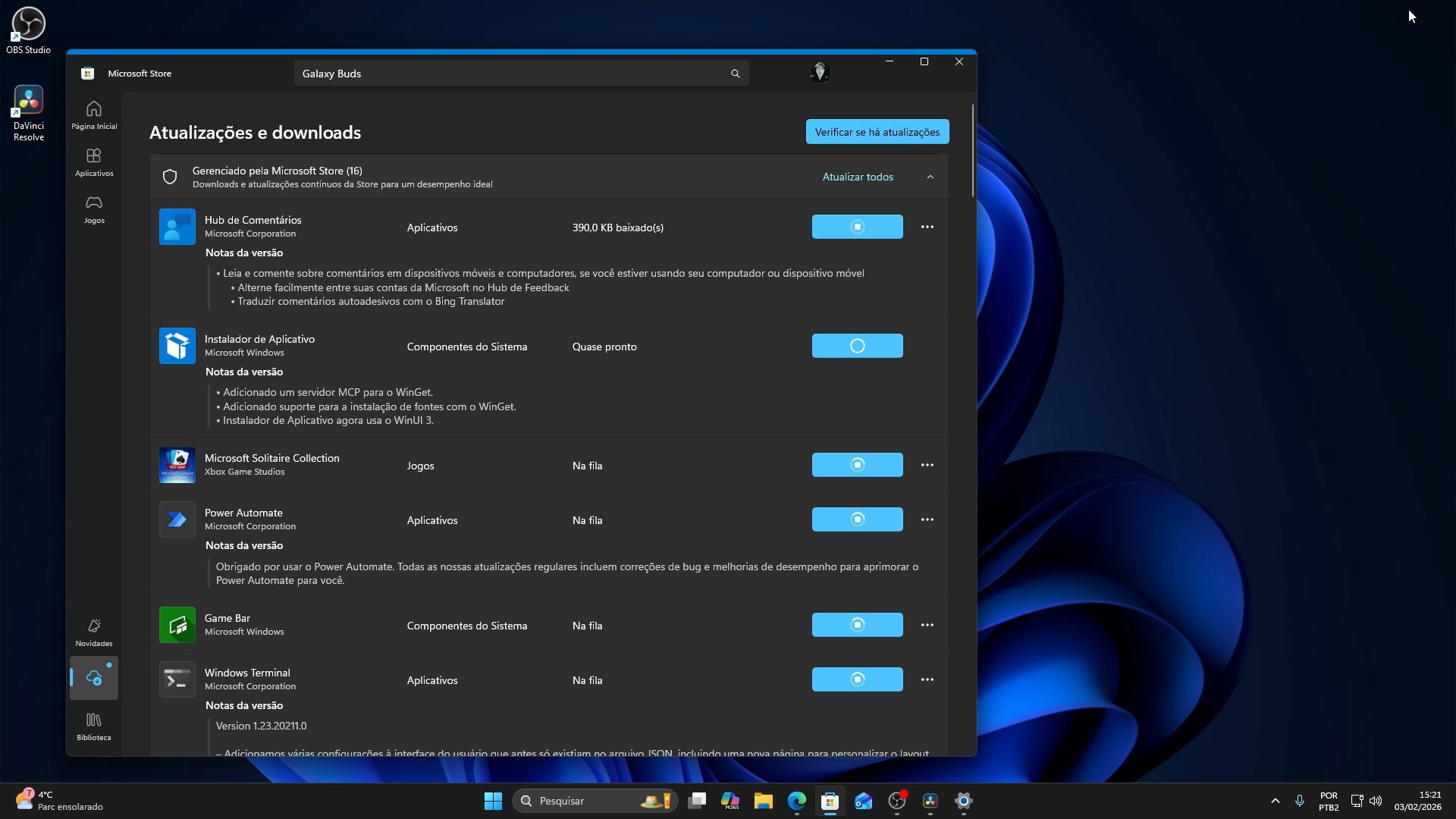This screenshot has height=819, width=1456.
Task: Open the Novidades sidebar icon
Action: [94, 632]
